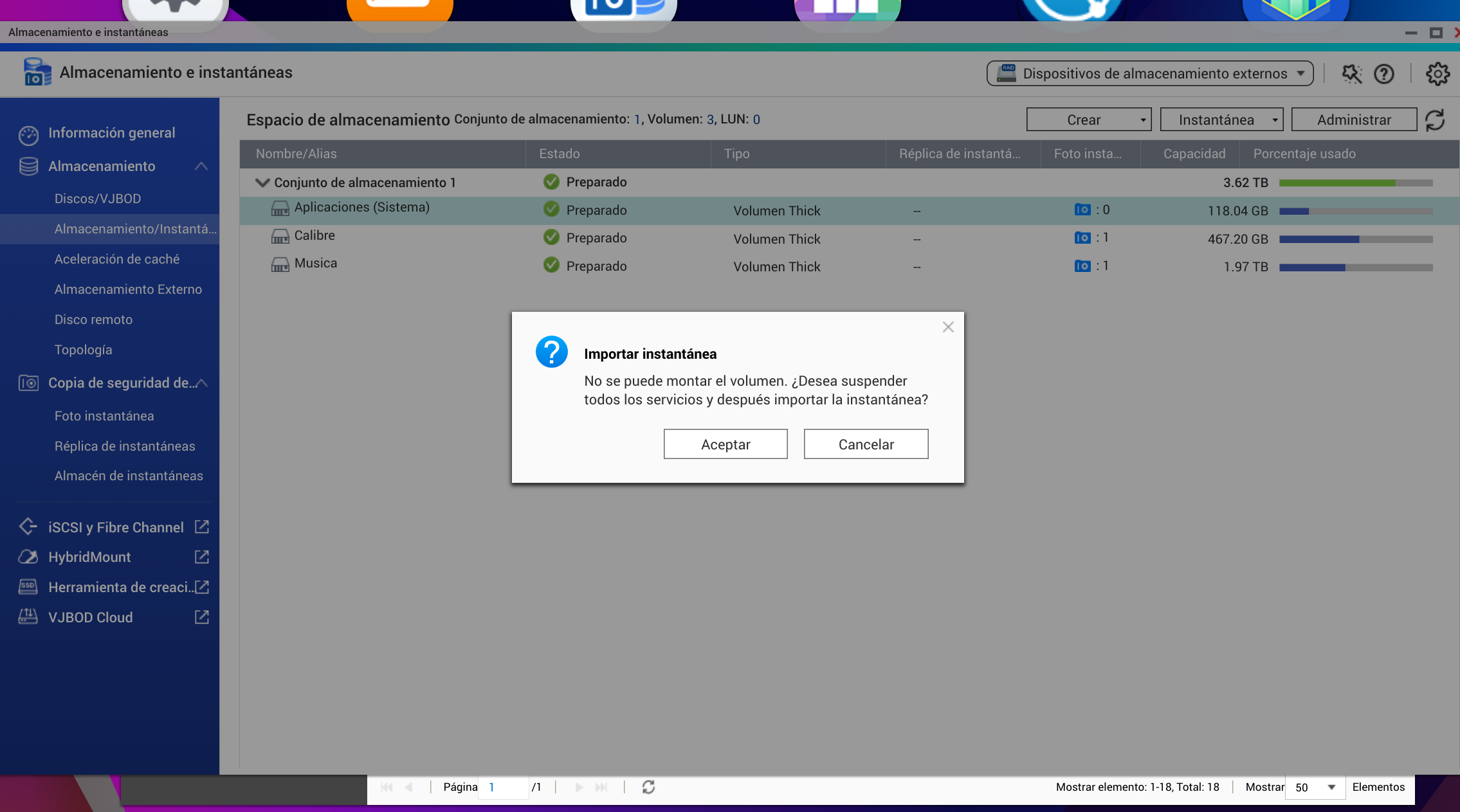Open the help question mark icon
The width and height of the screenshot is (1460, 812).
click(x=1383, y=74)
